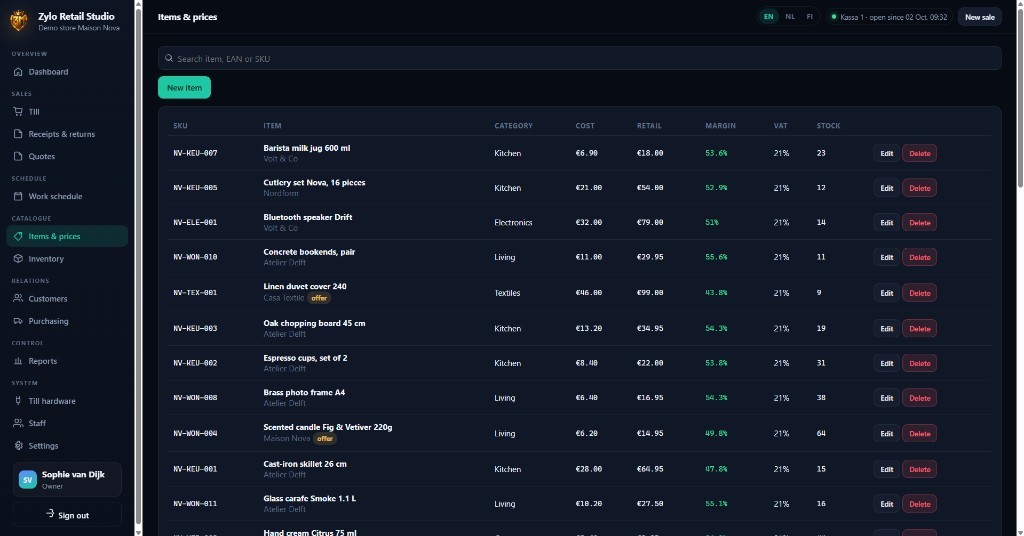Image resolution: width=1024 pixels, height=536 pixels.
Task: Click the RETAIL column header
Action: click(649, 126)
